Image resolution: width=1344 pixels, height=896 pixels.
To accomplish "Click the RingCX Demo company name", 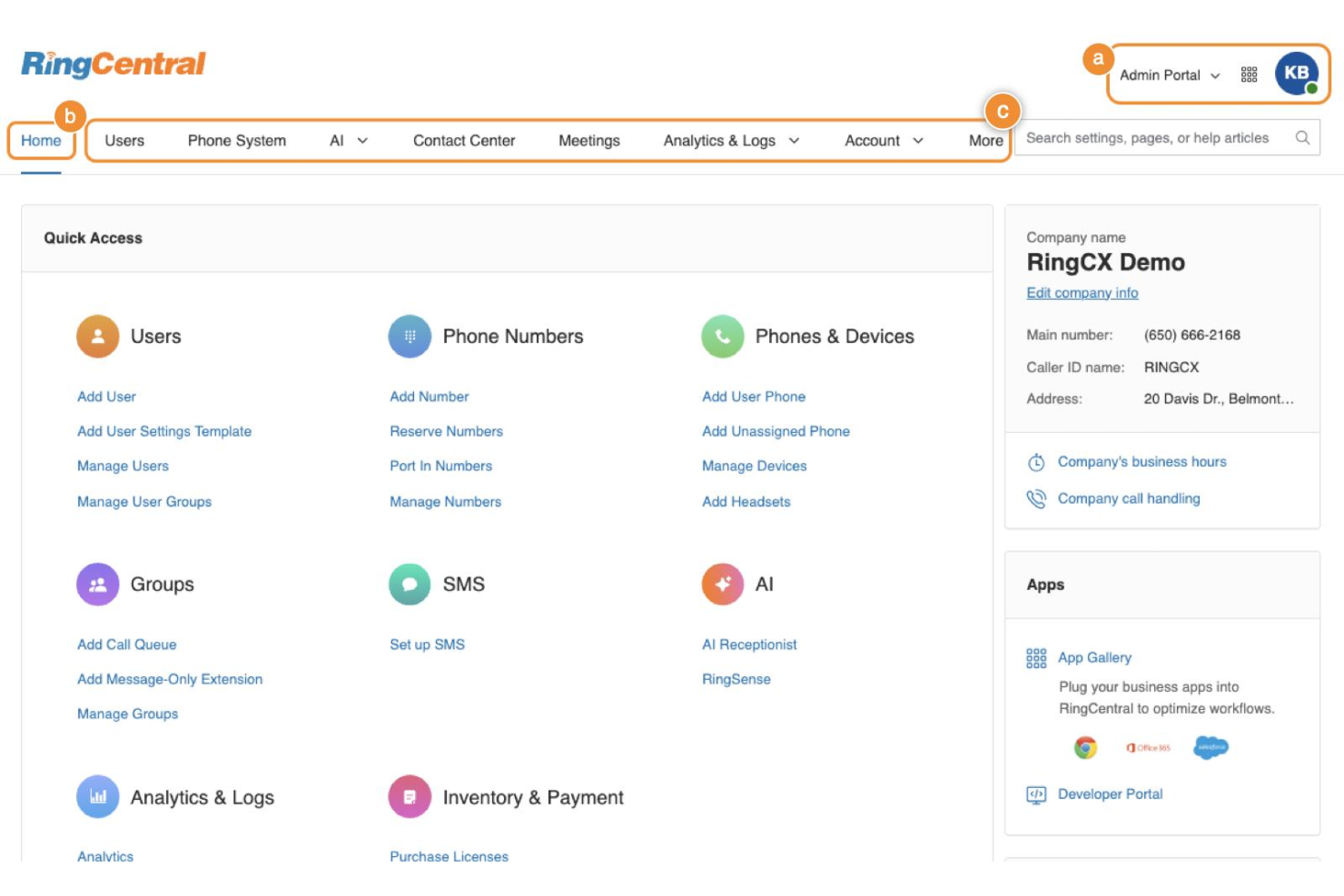I will (1105, 262).
